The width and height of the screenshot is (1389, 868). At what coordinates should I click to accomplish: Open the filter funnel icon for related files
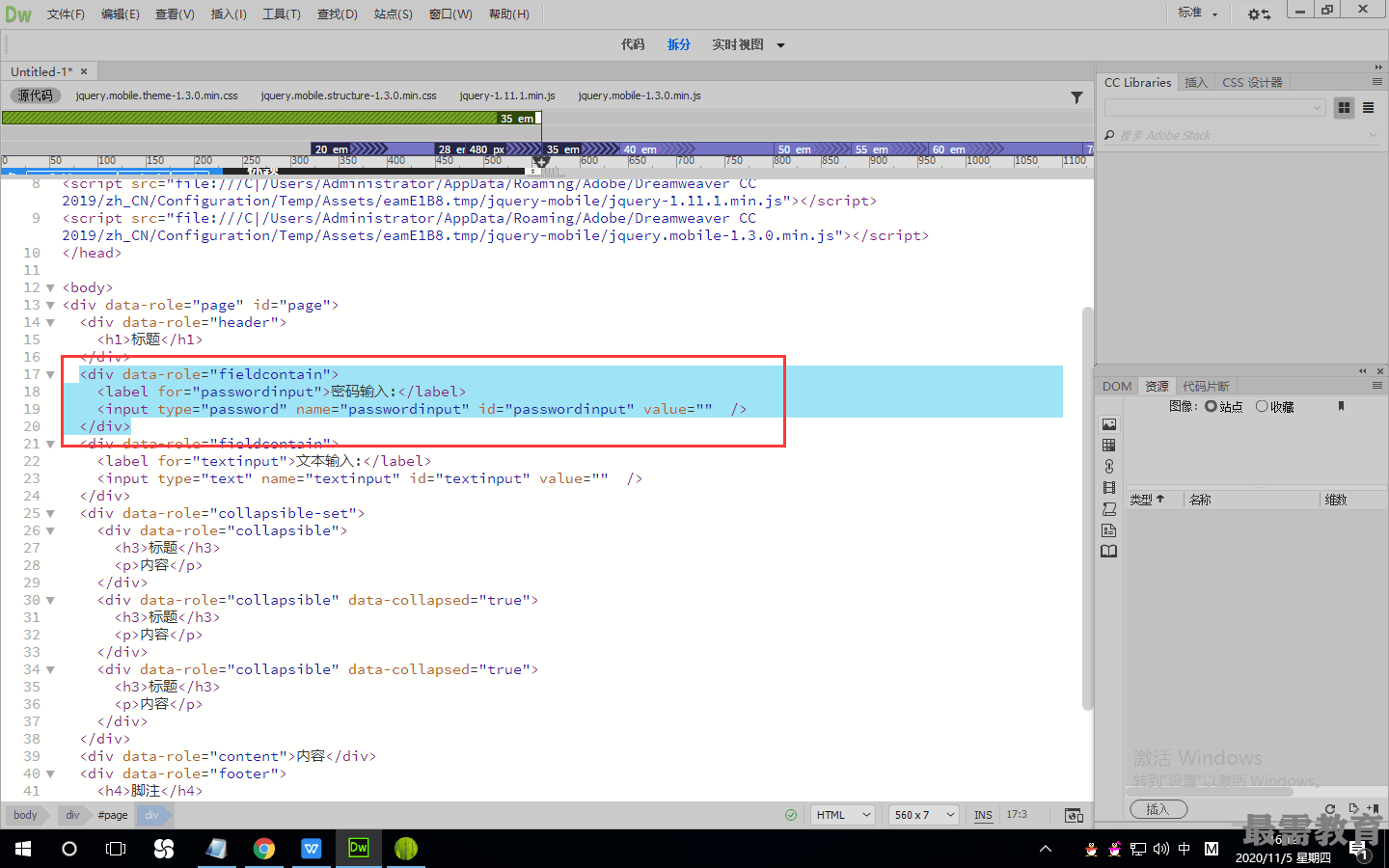pos(1076,96)
